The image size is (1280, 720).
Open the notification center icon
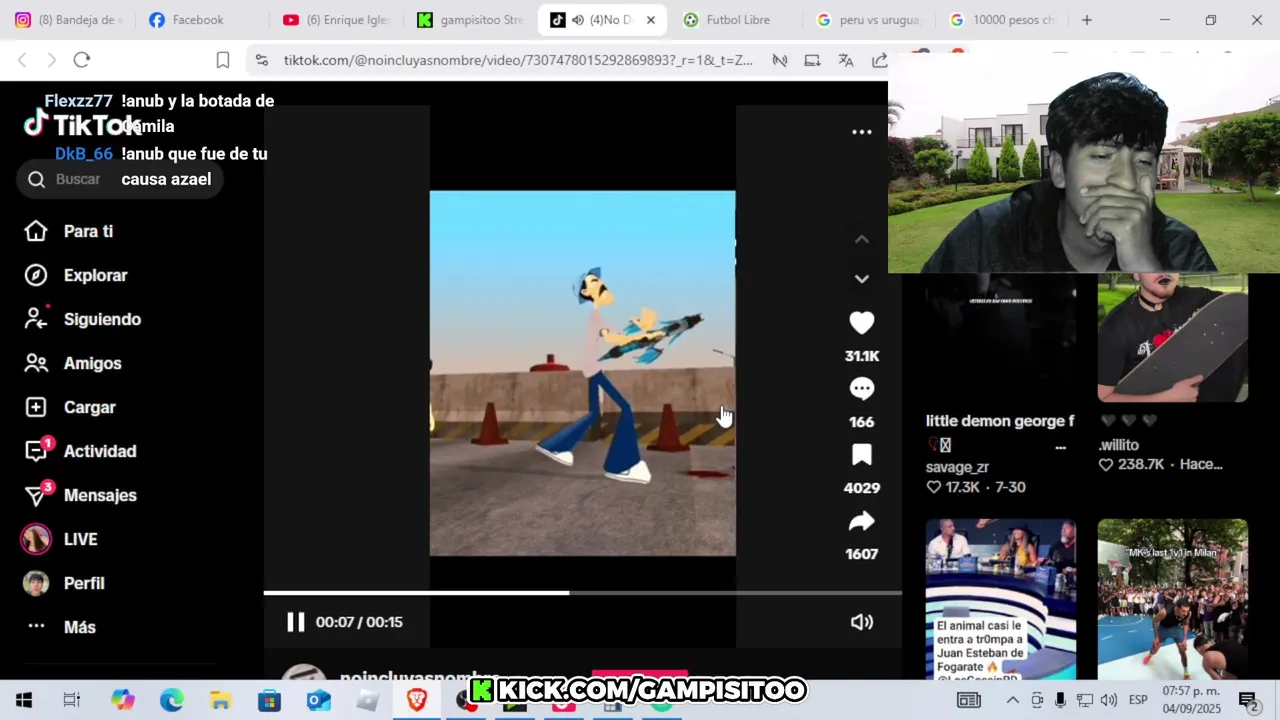(x=1248, y=700)
